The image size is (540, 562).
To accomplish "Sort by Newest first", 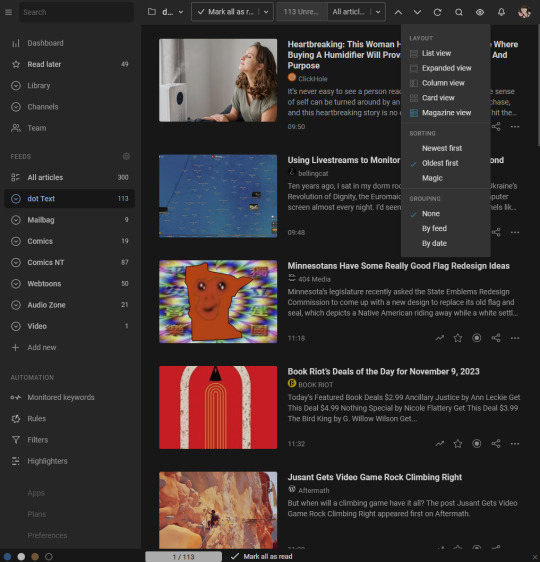I will click(x=445, y=148).
